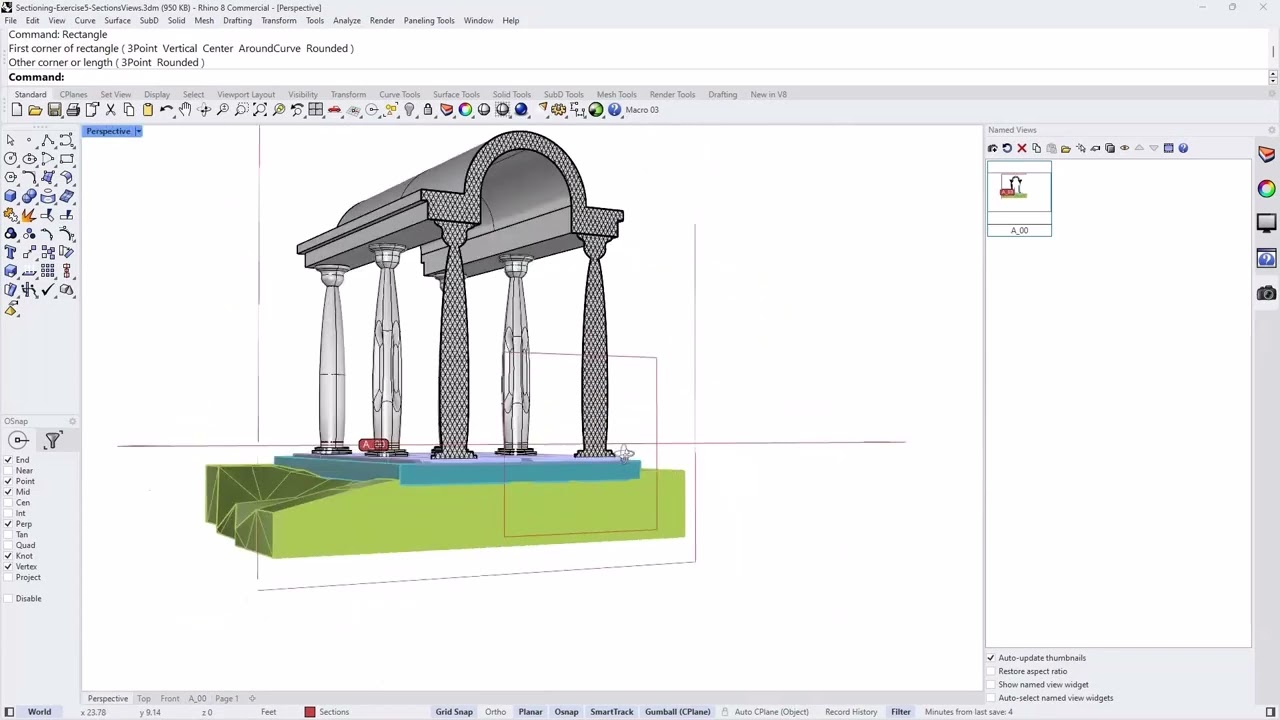This screenshot has height=720, width=1280.
Task: Select the Pan hand tool
Action: (x=185, y=110)
